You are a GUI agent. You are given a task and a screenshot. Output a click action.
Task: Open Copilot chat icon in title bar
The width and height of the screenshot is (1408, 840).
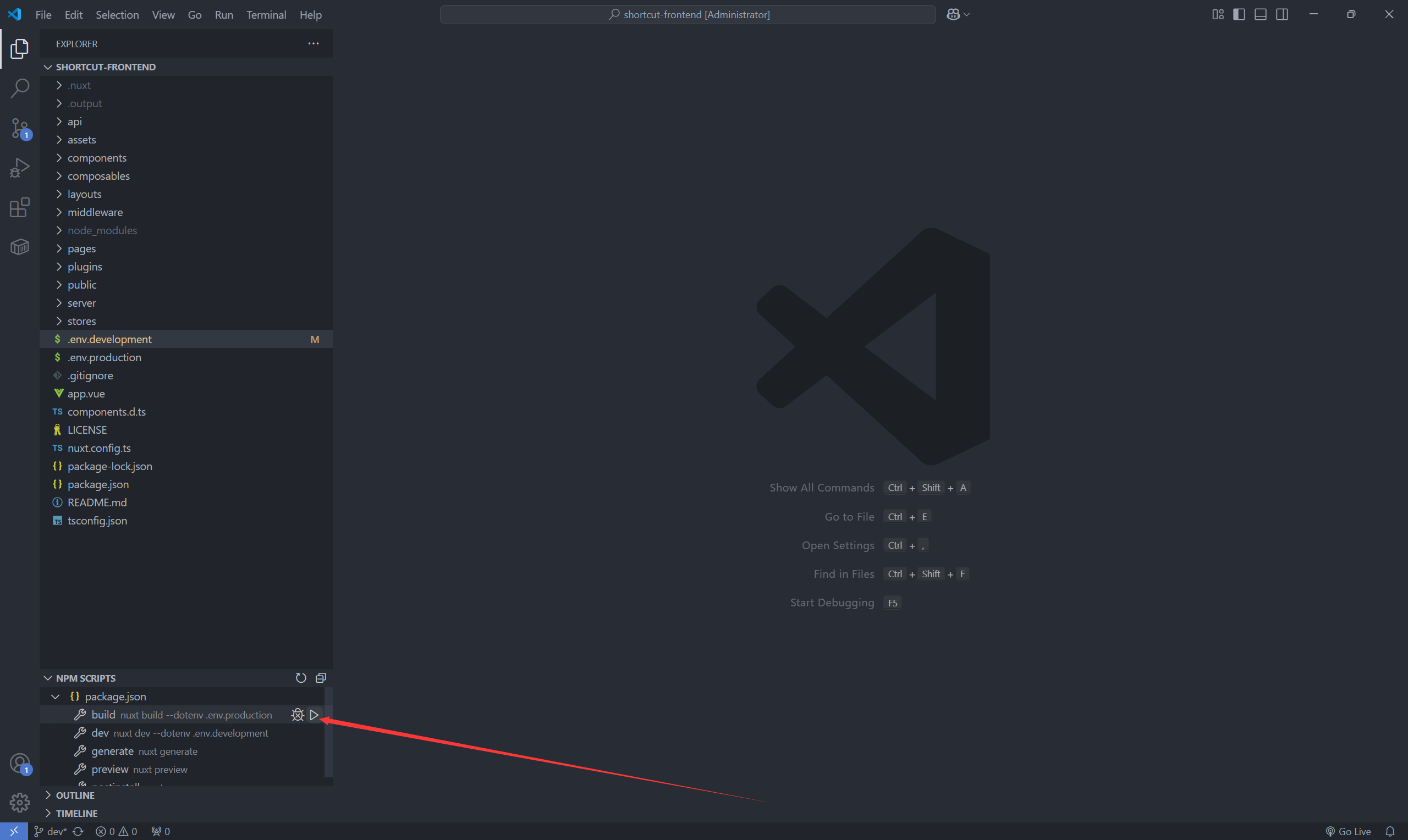(953, 15)
